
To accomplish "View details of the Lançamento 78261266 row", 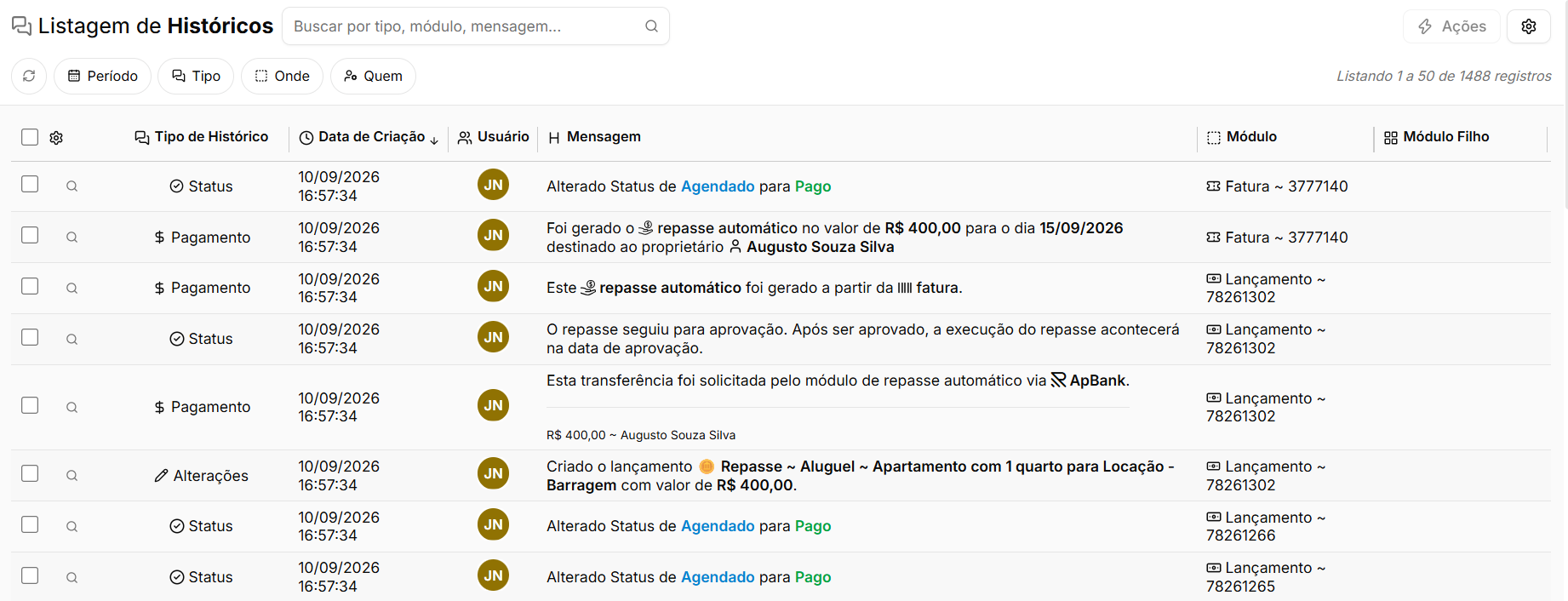I will 72,526.
